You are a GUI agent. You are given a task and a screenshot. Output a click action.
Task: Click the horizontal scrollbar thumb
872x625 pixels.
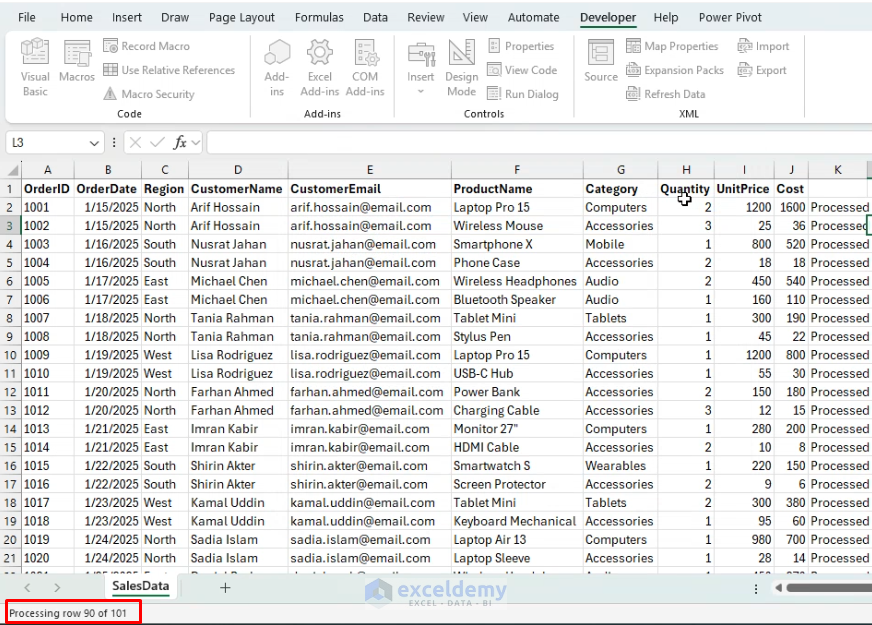click(829, 588)
